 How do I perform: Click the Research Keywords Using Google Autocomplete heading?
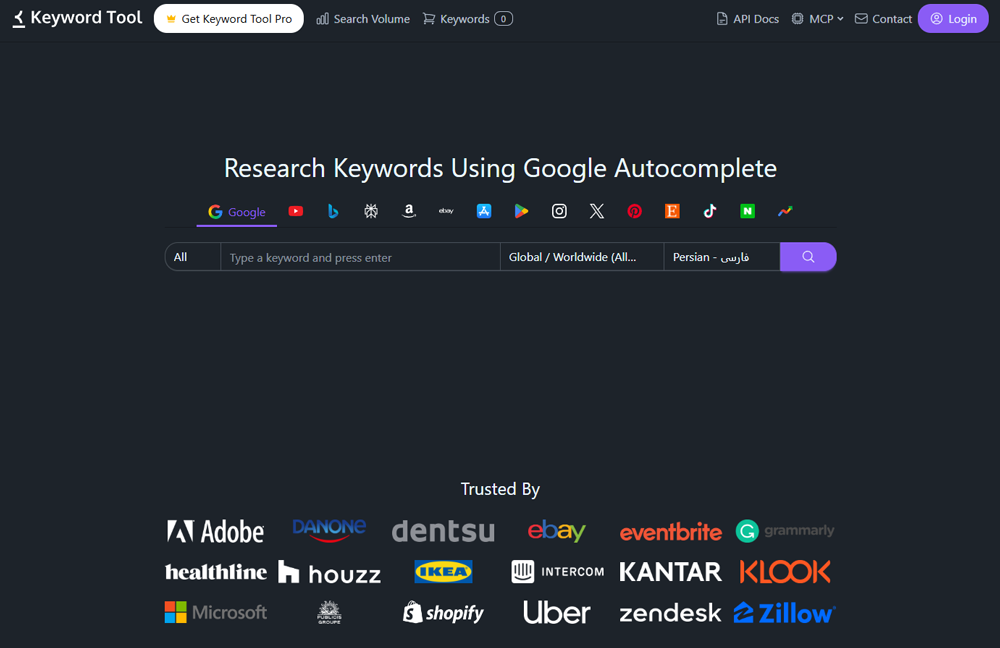[x=500, y=168]
